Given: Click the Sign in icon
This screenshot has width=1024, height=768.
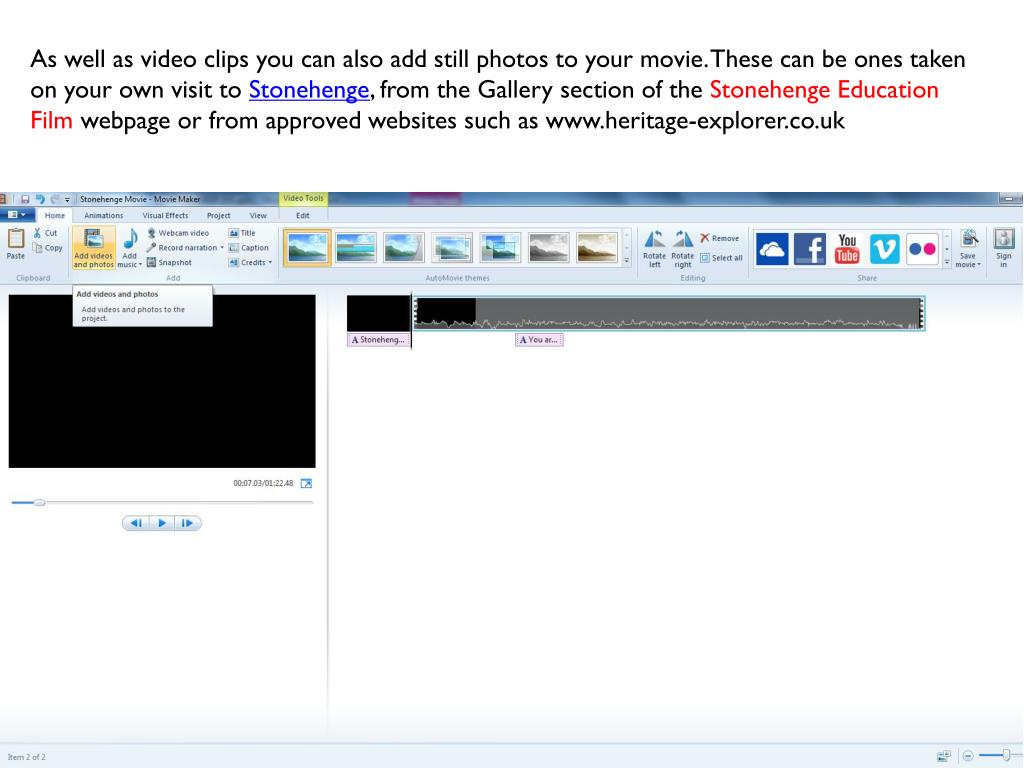Looking at the screenshot, I should [1004, 239].
